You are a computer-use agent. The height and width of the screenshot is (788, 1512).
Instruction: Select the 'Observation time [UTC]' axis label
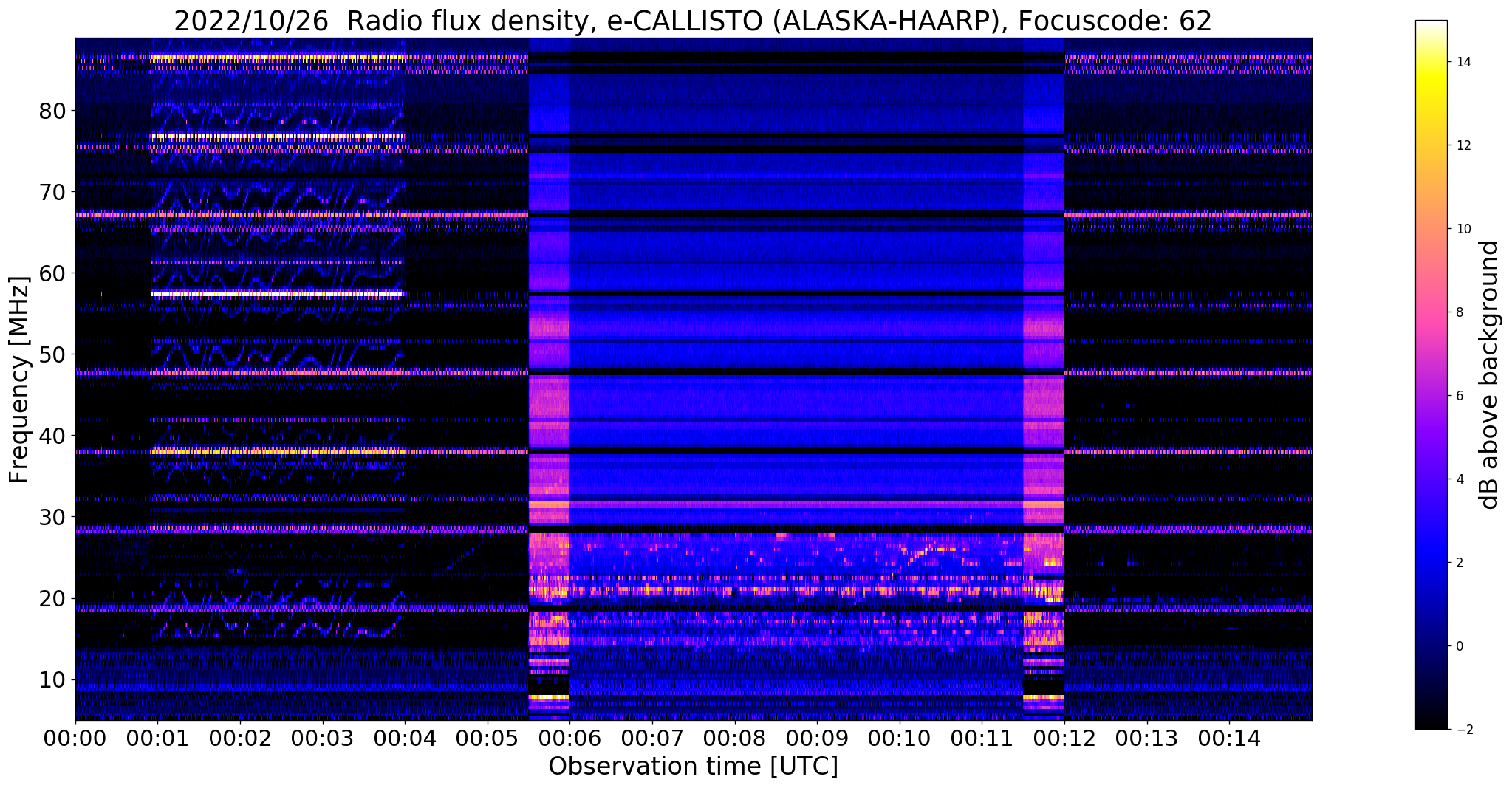point(693,767)
